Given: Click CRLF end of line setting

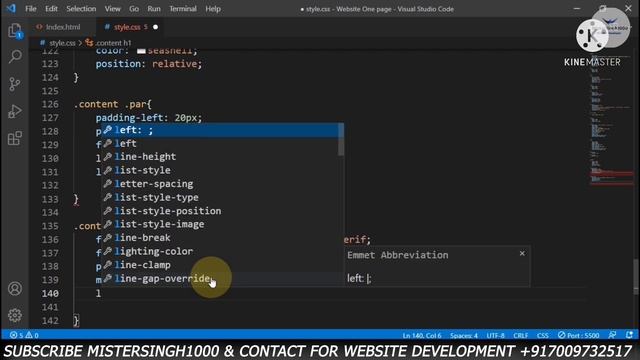Looking at the screenshot, I should (520, 336).
